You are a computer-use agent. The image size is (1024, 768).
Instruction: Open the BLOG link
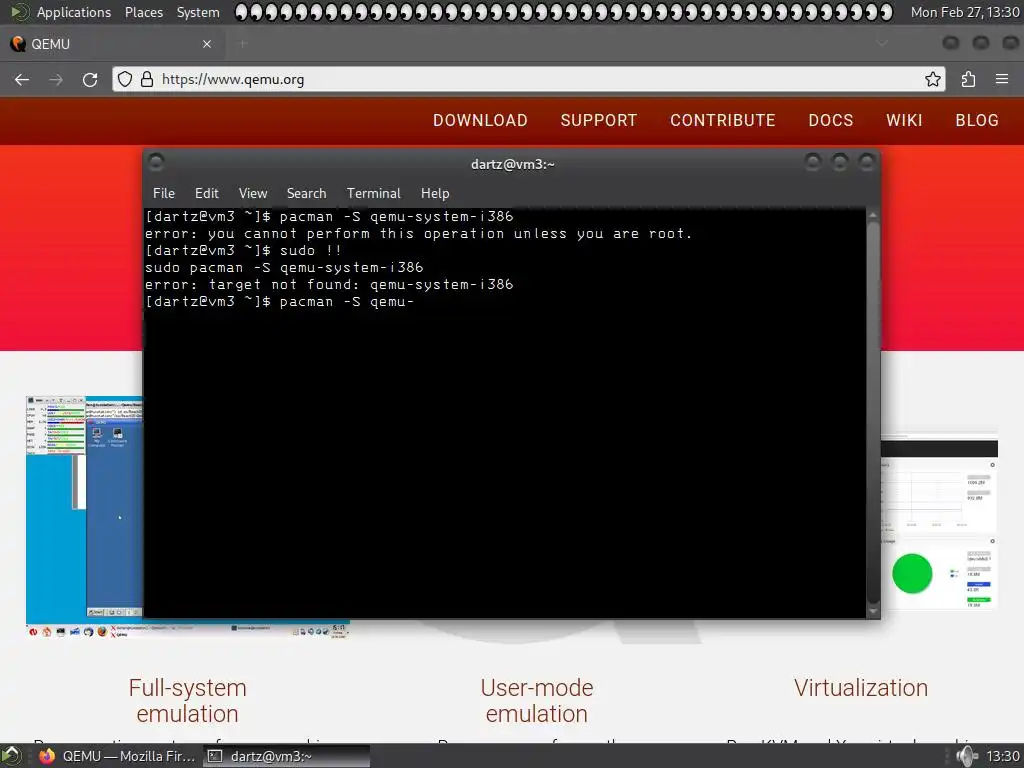click(x=977, y=120)
